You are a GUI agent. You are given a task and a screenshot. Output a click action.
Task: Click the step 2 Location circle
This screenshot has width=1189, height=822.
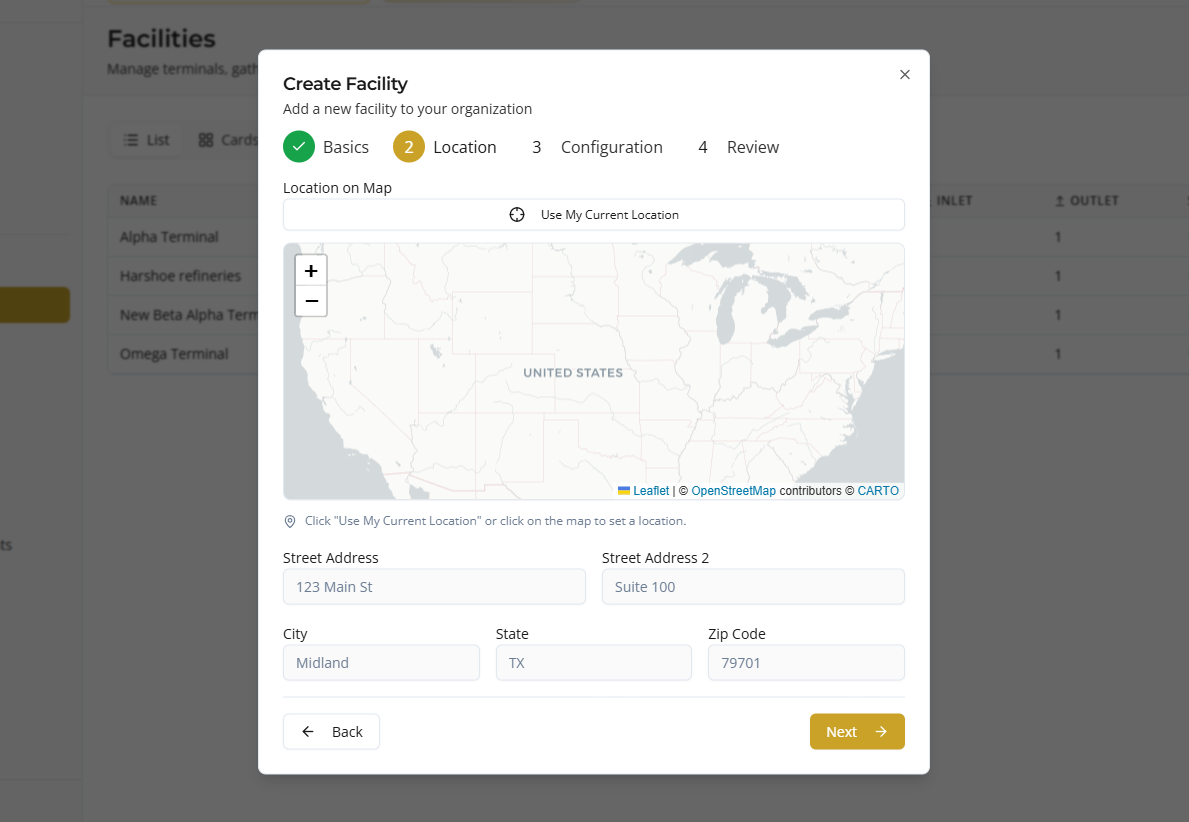409,146
